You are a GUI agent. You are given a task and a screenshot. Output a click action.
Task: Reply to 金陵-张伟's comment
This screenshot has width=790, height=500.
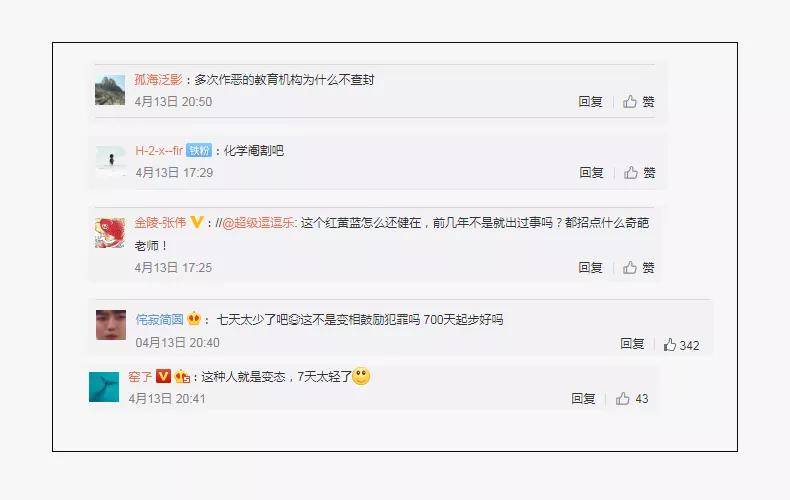pyautogui.click(x=590, y=268)
